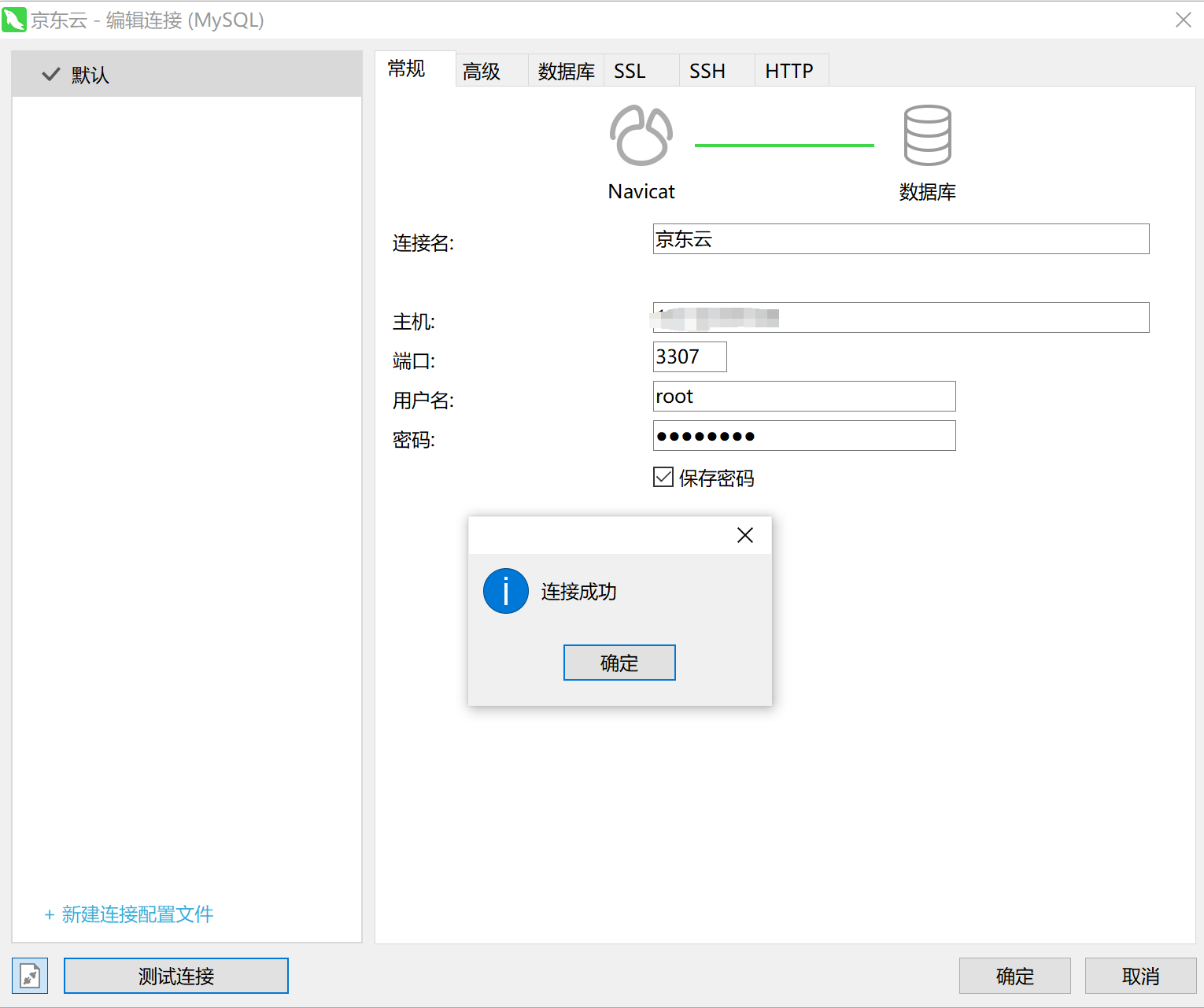Click the blue info icon in popup
The image size is (1204, 1008).
point(505,591)
